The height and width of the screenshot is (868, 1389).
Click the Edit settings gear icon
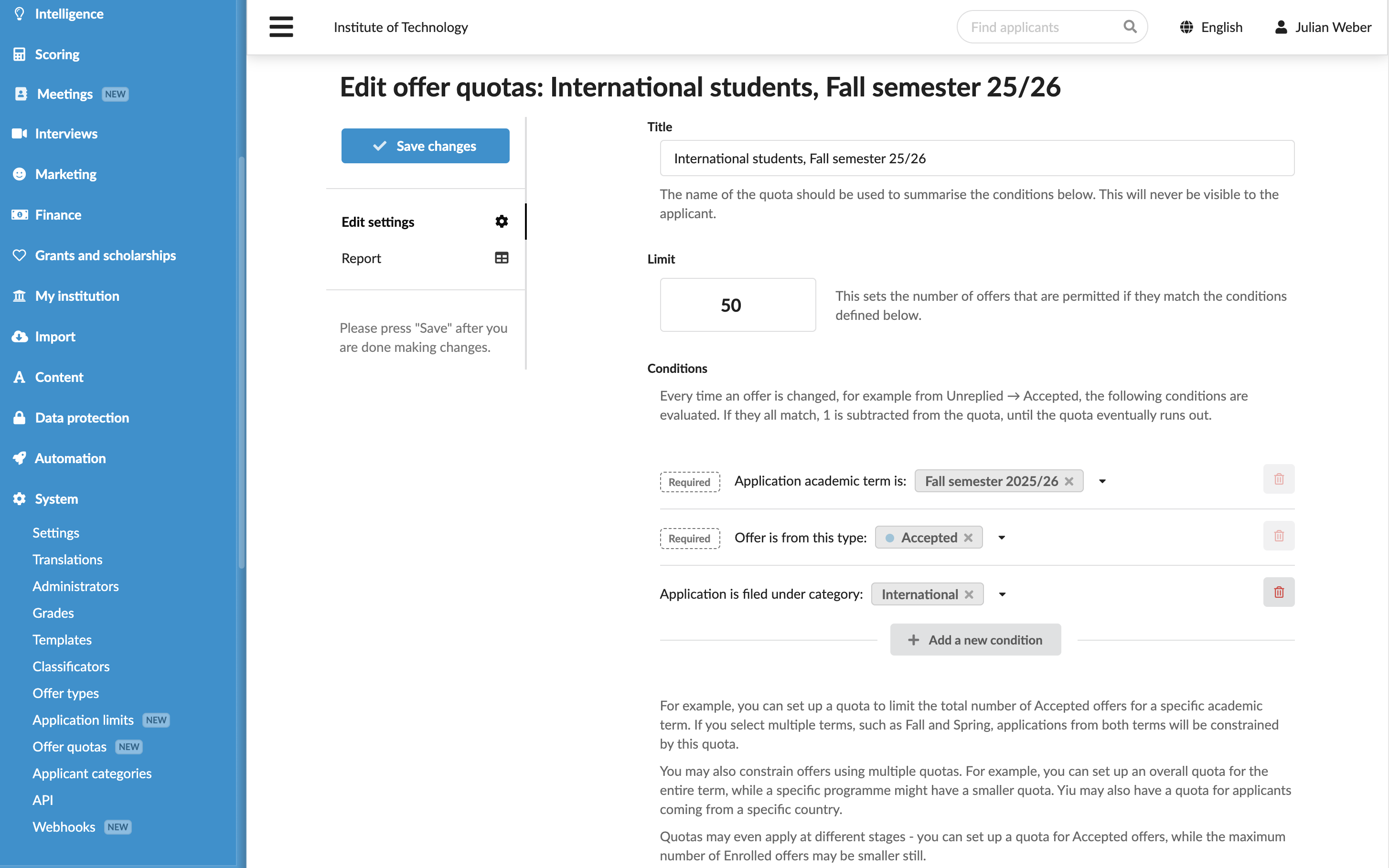[501, 222]
